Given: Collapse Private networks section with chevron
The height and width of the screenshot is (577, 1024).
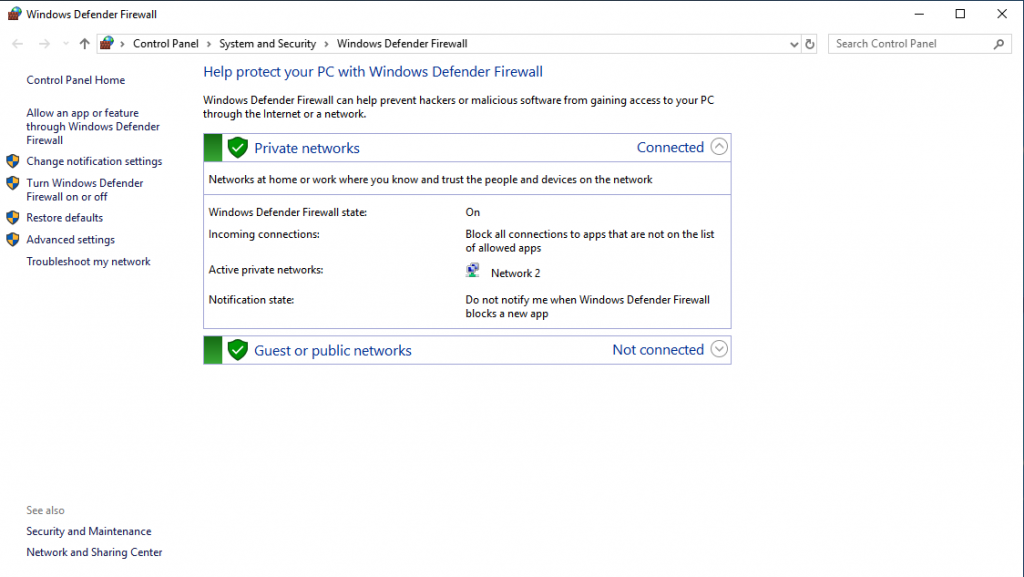Looking at the screenshot, I should tap(719, 147).
